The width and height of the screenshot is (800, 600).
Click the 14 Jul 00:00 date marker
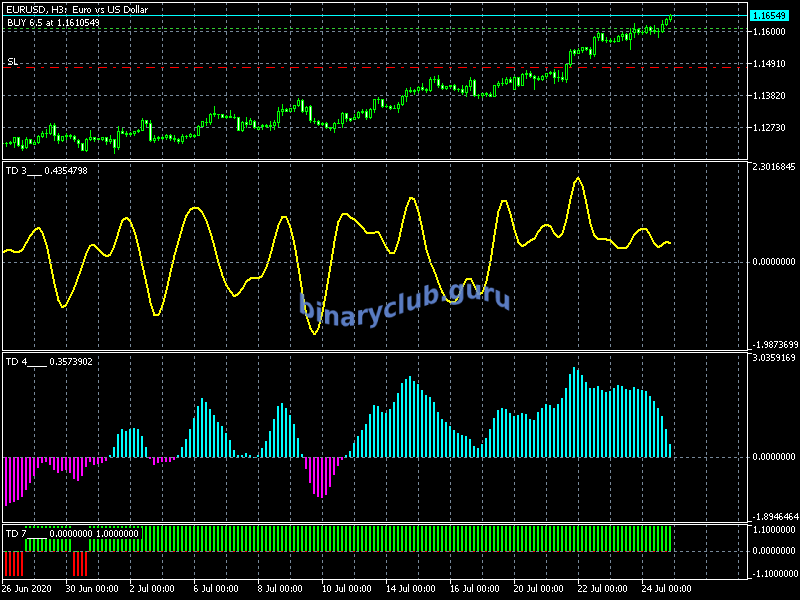coord(408,588)
